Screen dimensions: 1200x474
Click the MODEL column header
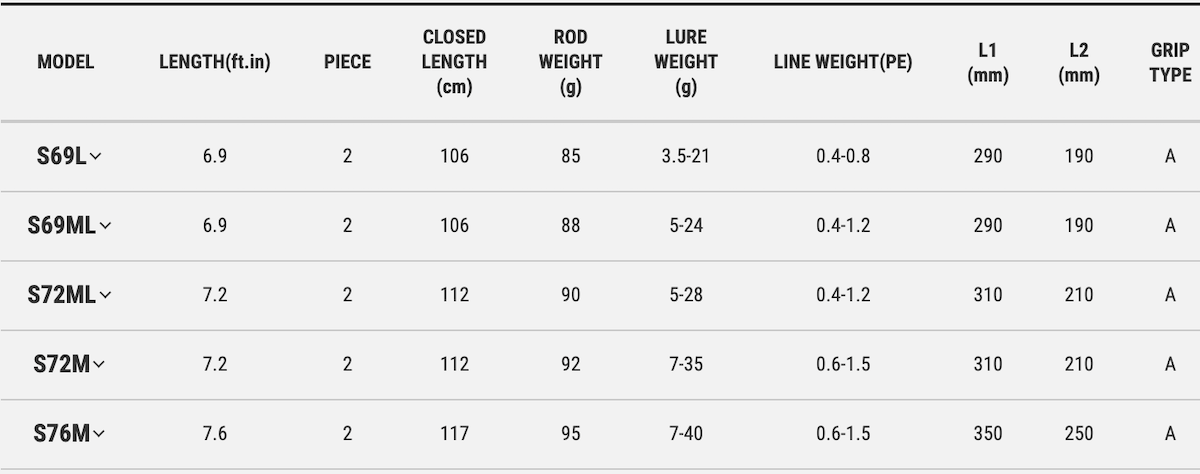tap(66, 62)
